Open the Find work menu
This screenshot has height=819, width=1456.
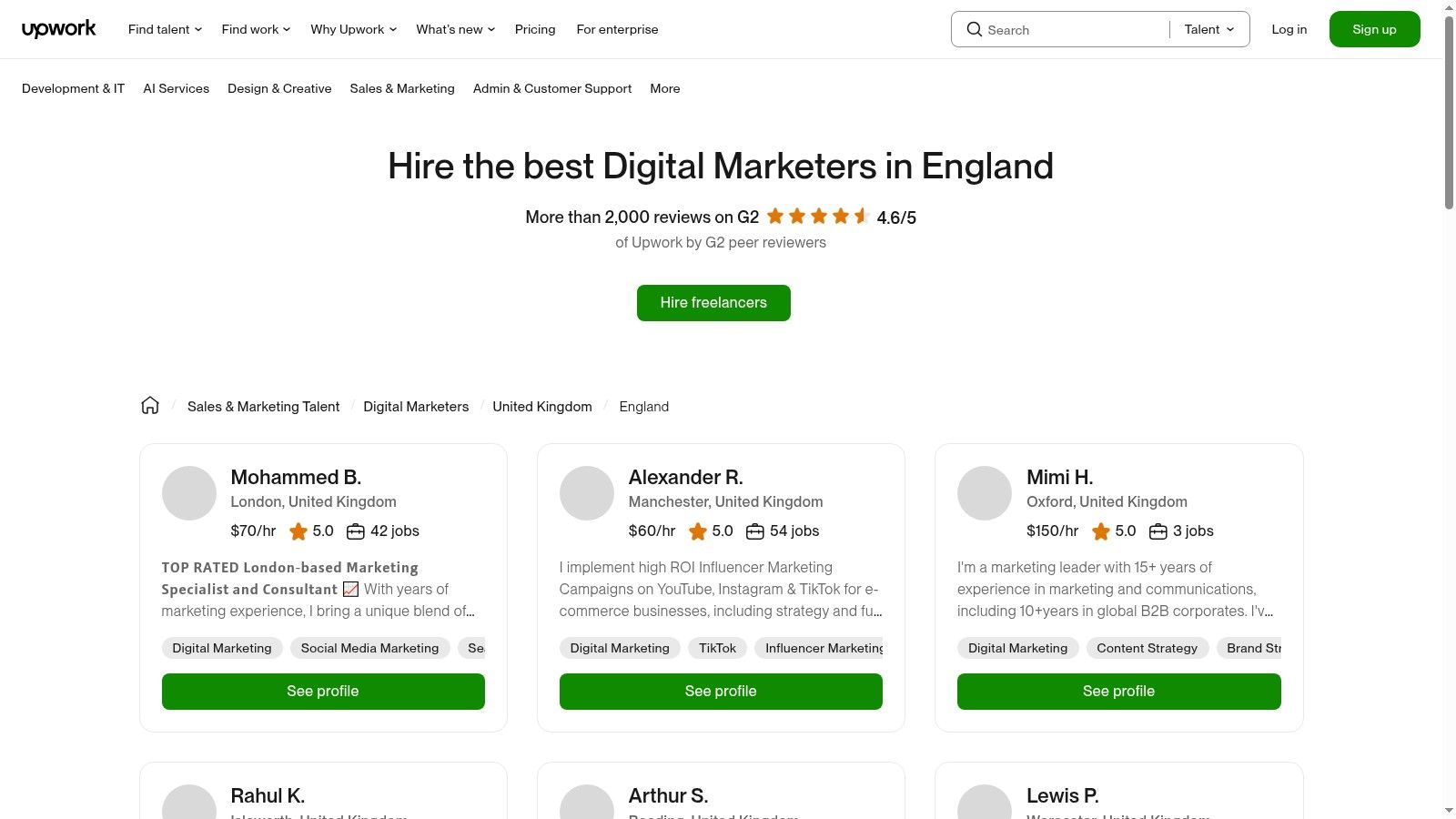(x=256, y=29)
